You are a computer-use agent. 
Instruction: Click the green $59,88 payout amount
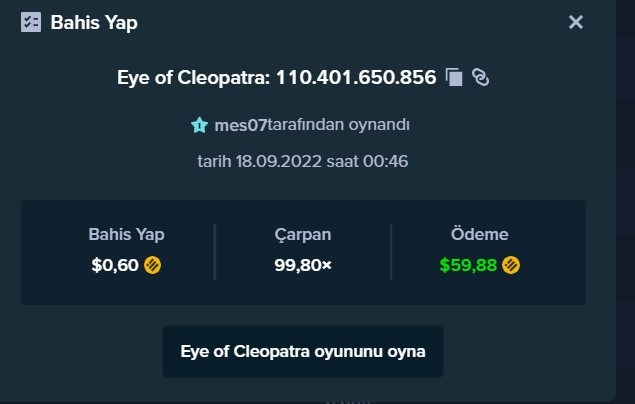468,265
